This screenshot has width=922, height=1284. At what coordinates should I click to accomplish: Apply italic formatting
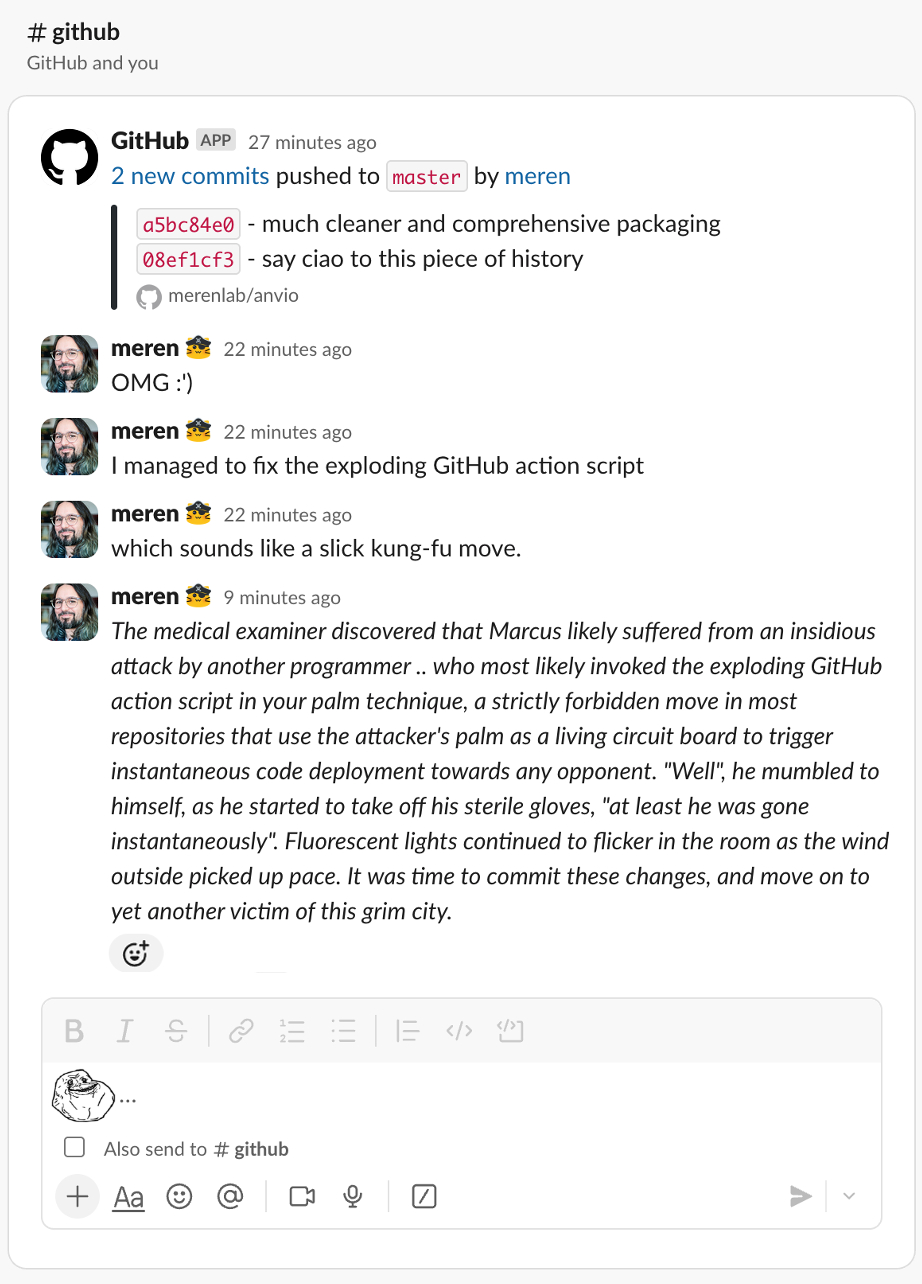click(124, 1031)
